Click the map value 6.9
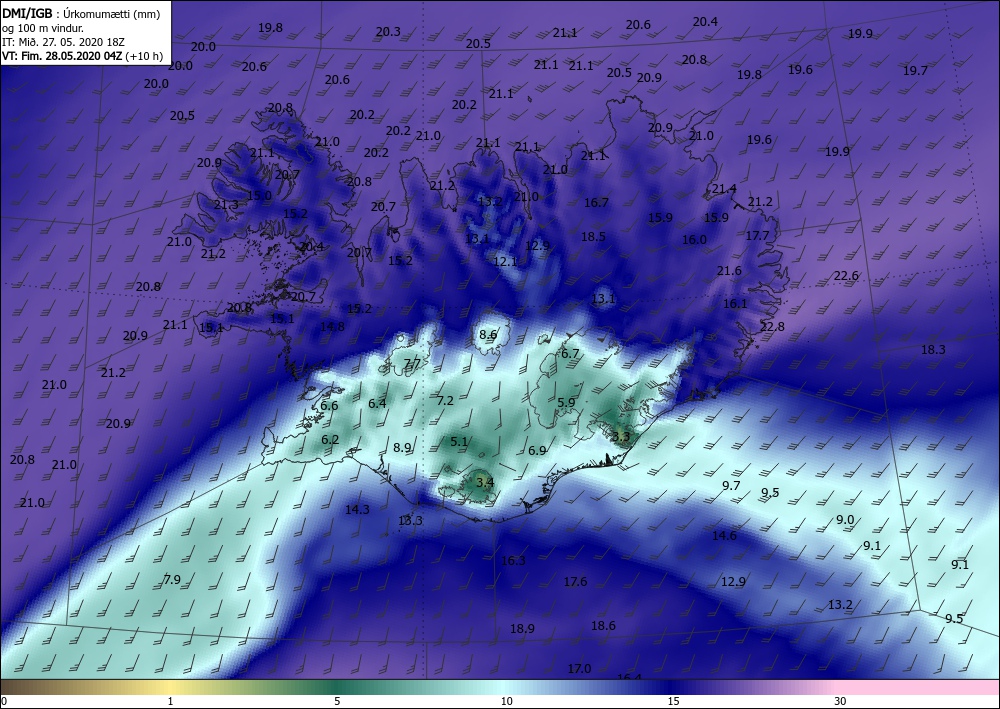Image resolution: width=1000 pixels, height=709 pixels. 537,450
